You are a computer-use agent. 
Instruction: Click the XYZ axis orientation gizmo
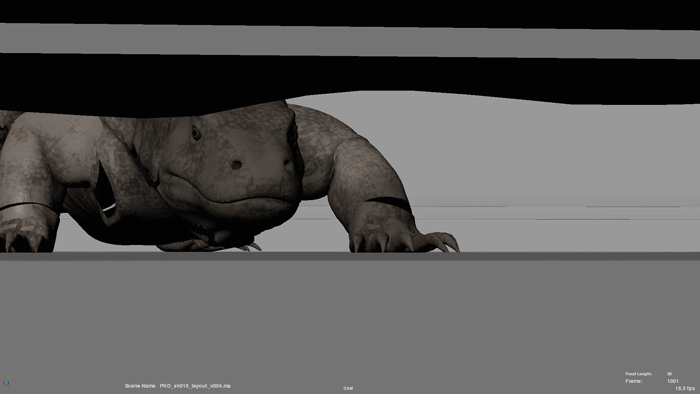point(8,380)
